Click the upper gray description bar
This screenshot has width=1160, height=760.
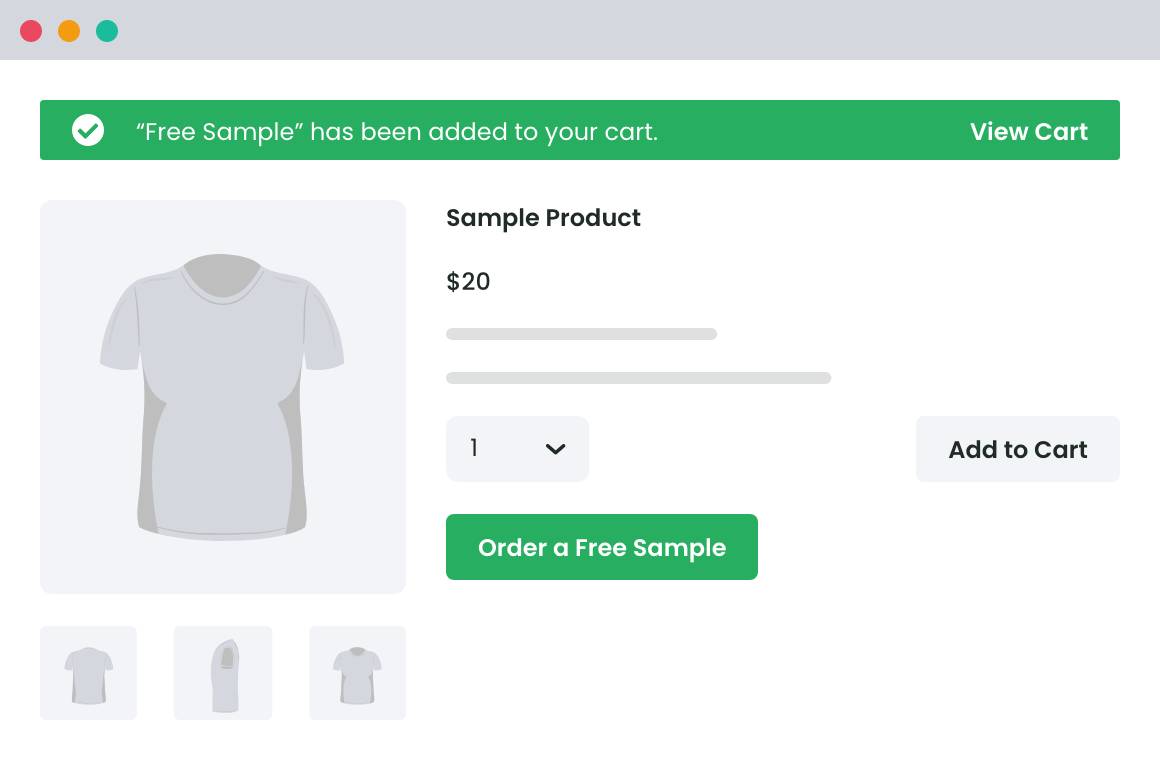[581, 333]
